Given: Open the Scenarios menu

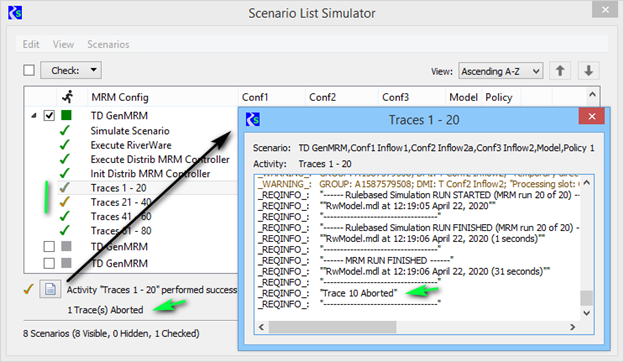Looking at the screenshot, I should coord(108,44).
